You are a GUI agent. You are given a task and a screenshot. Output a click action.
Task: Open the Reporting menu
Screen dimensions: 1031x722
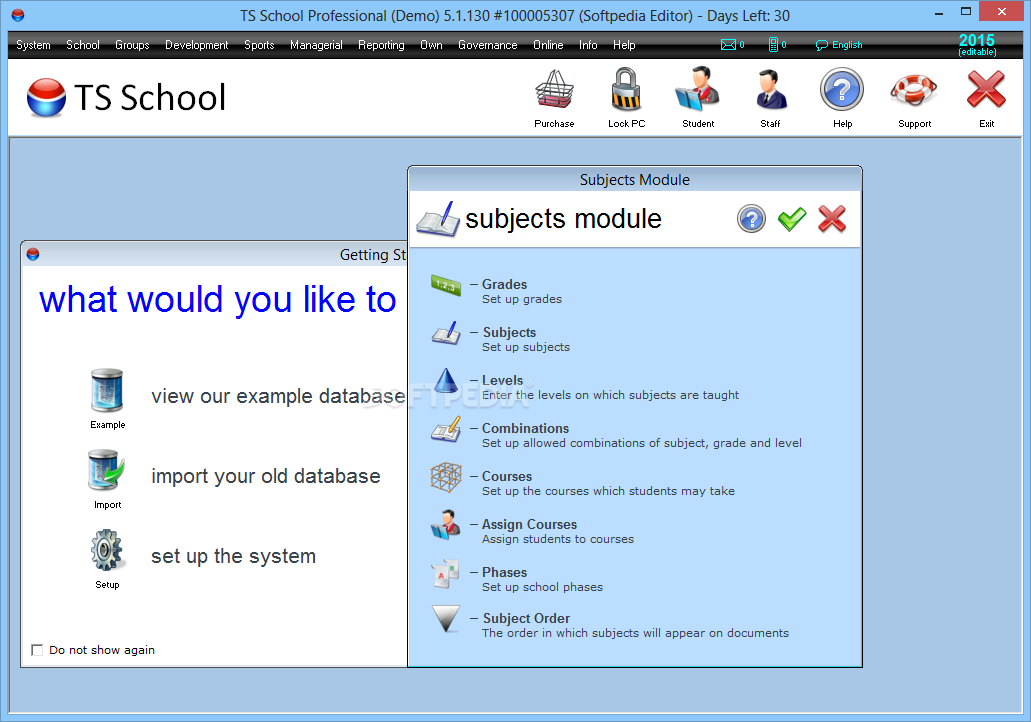pos(381,45)
